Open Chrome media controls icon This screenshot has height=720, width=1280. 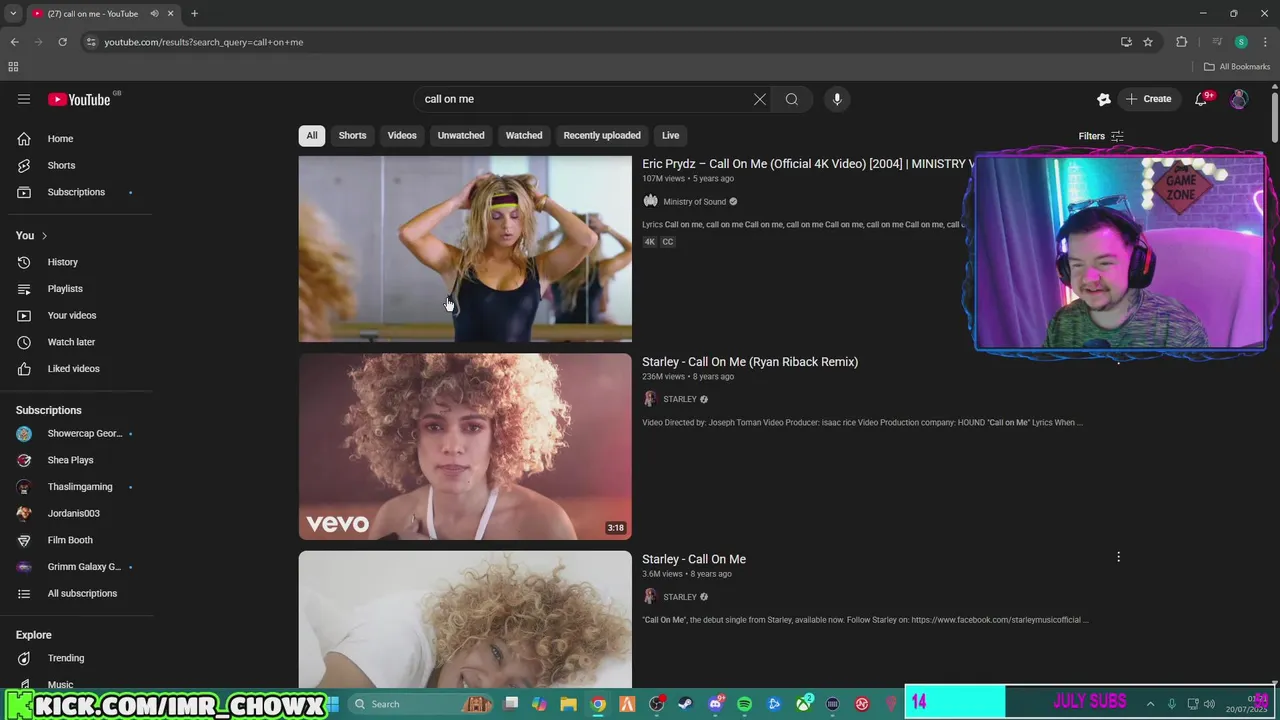coord(1217,42)
